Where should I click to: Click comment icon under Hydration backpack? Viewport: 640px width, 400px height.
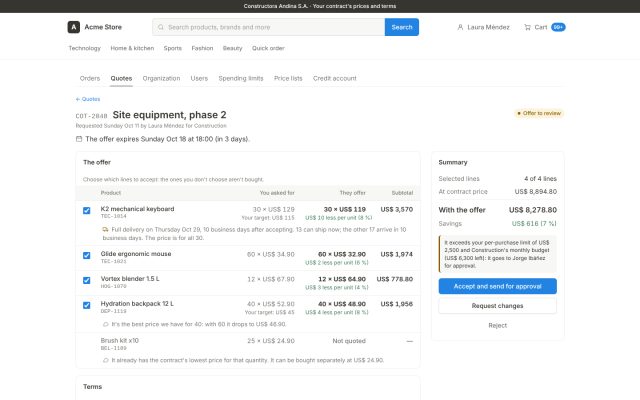pyautogui.click(x=105, y=324)
